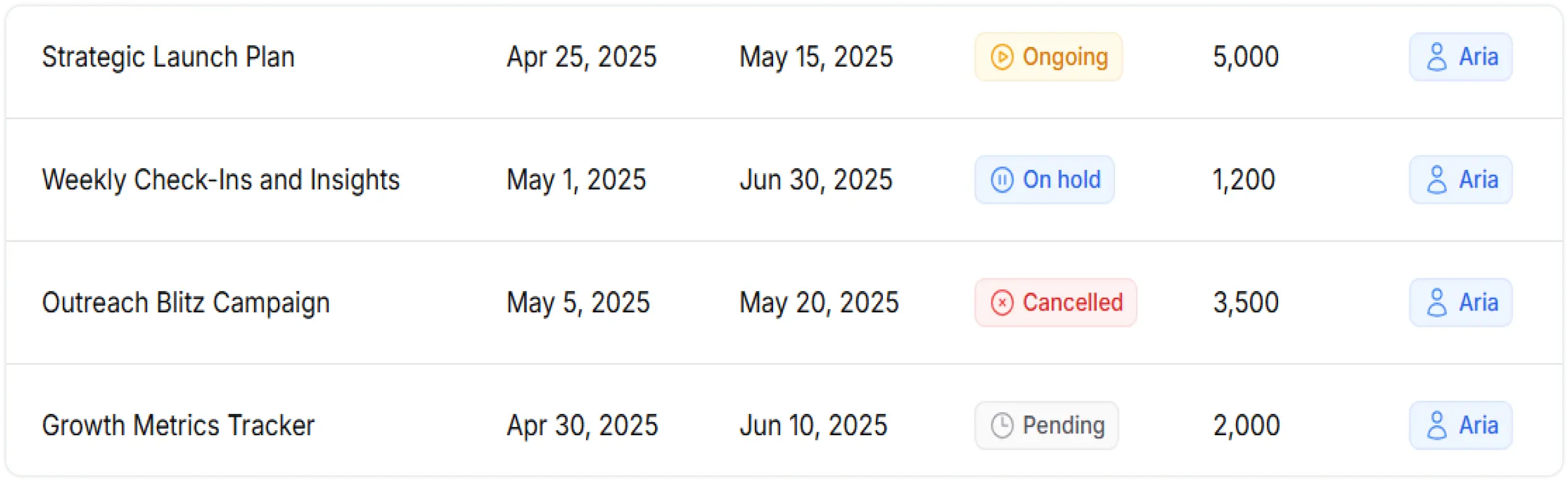Select the Outreach Blitz Campaign name

[186, 303]
